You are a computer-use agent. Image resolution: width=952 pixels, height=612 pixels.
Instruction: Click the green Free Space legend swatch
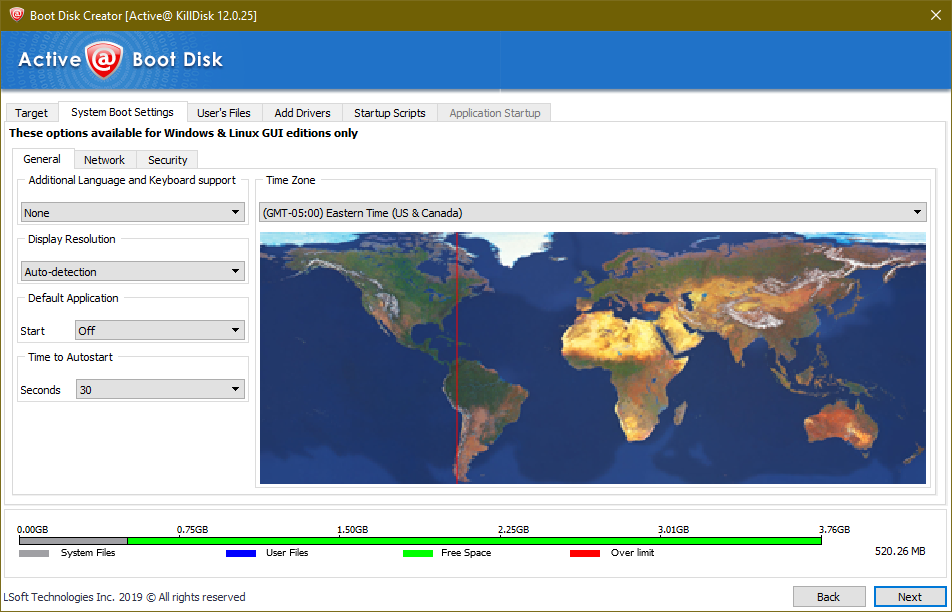click(x=417, y=553)
